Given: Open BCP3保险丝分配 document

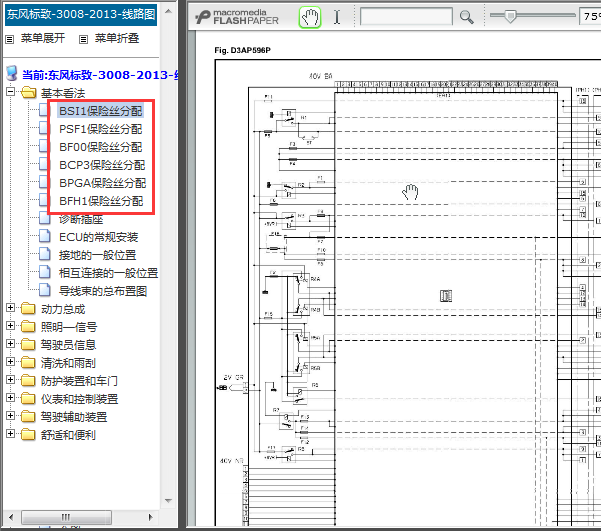Looking at the screenshot, I should click(x=102, y=165).
